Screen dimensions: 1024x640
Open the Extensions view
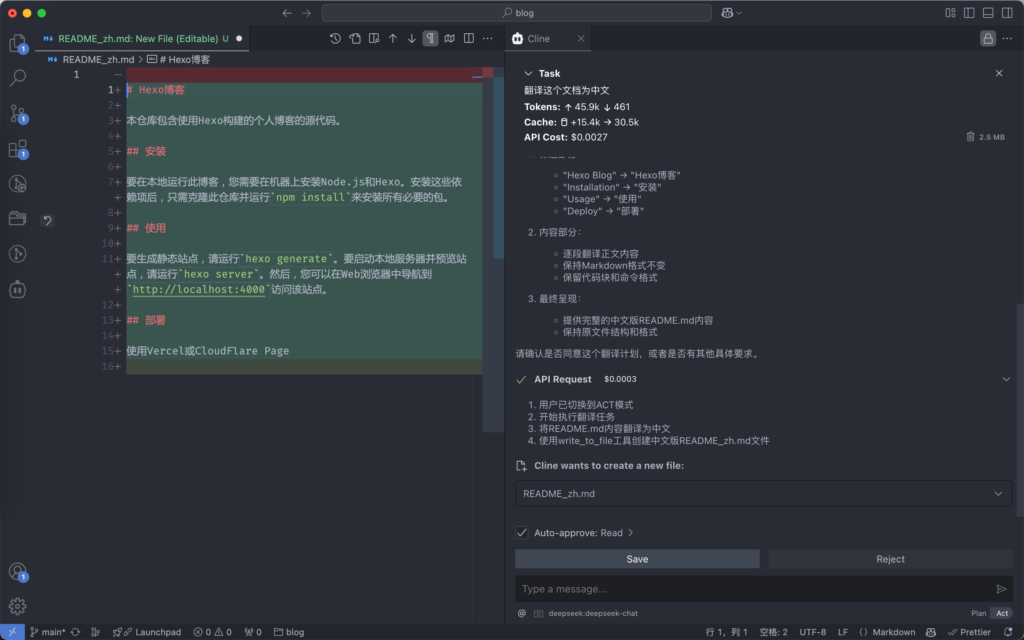18,149
